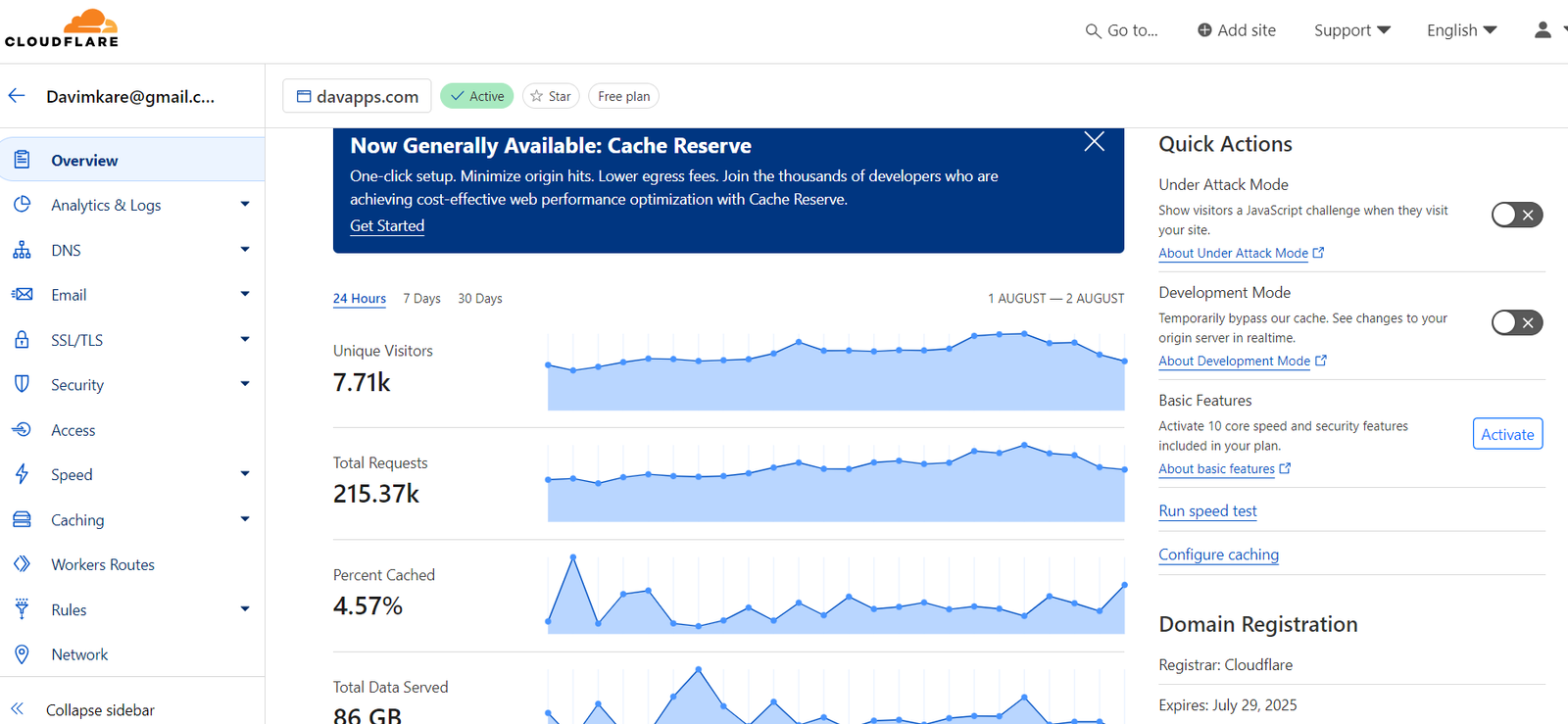Click the back arrow beside account email
Image resolution: width=1568 pixels, height=724 pixels.
click(17, 96)
